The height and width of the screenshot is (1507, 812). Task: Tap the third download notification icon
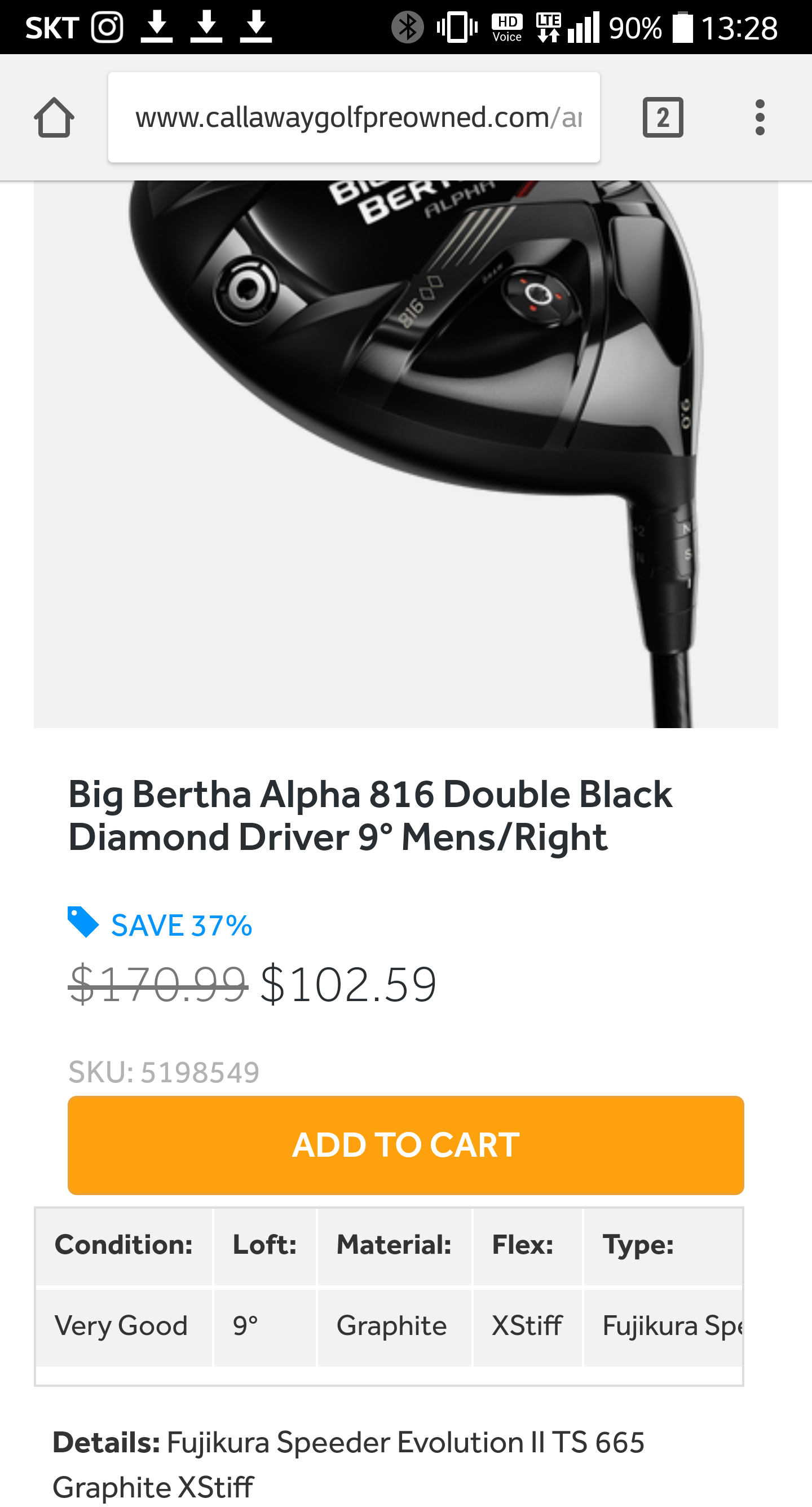pyautogui.click(x=255, y=28)
